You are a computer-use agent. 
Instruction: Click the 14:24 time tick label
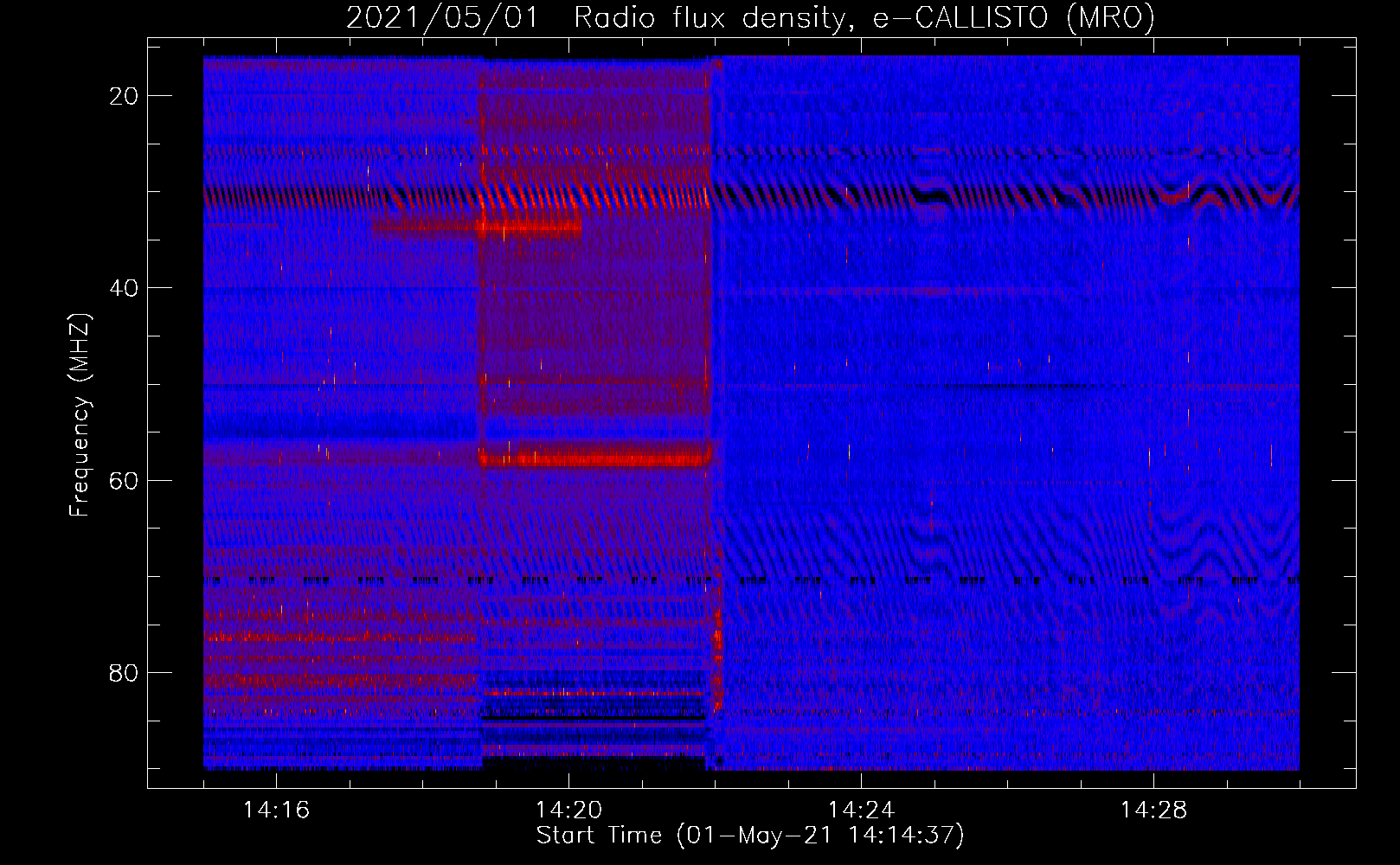pyautogui.click(x=861, y=811)
